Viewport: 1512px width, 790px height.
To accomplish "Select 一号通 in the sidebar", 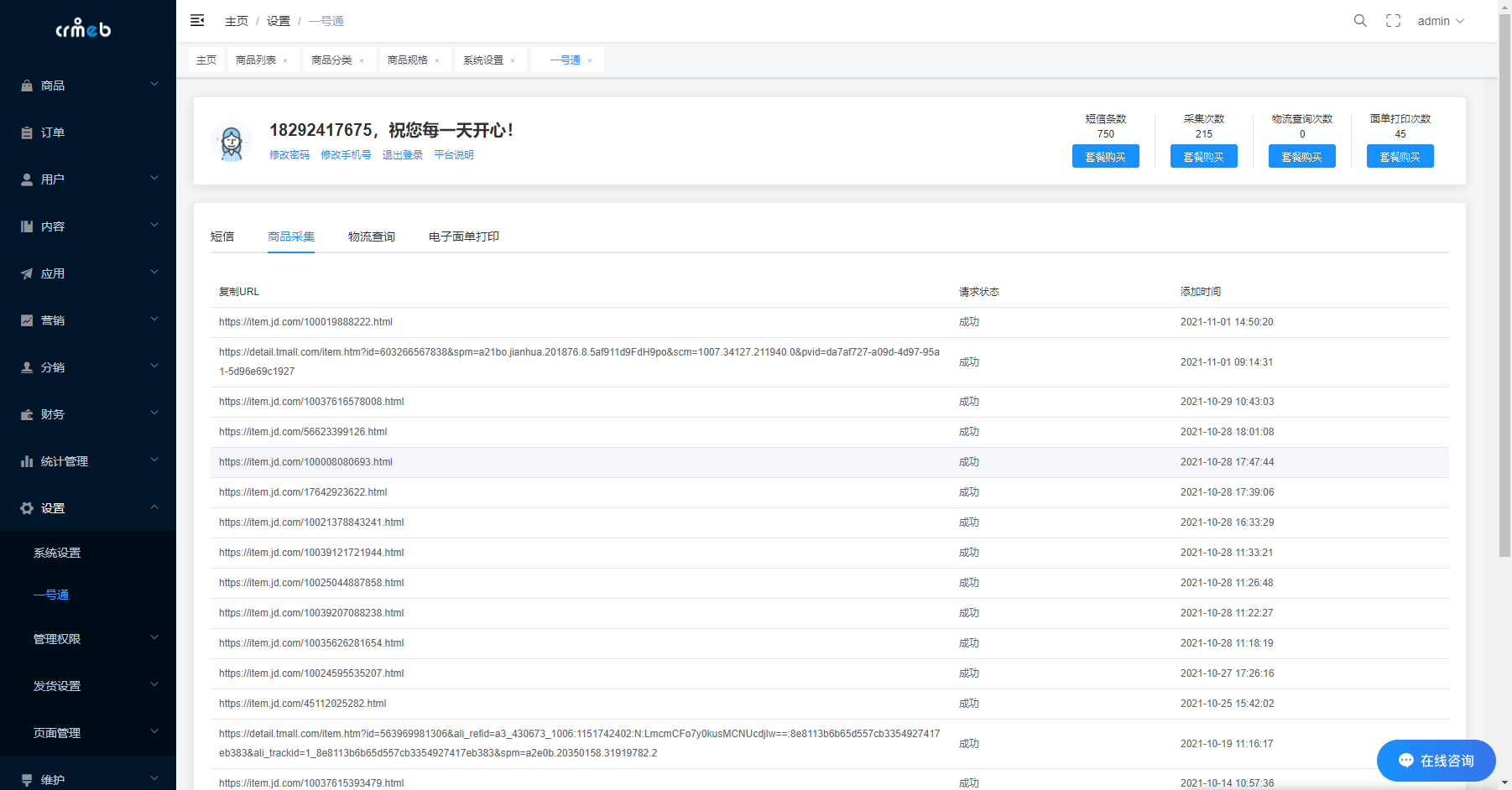I will coord(51,595).
